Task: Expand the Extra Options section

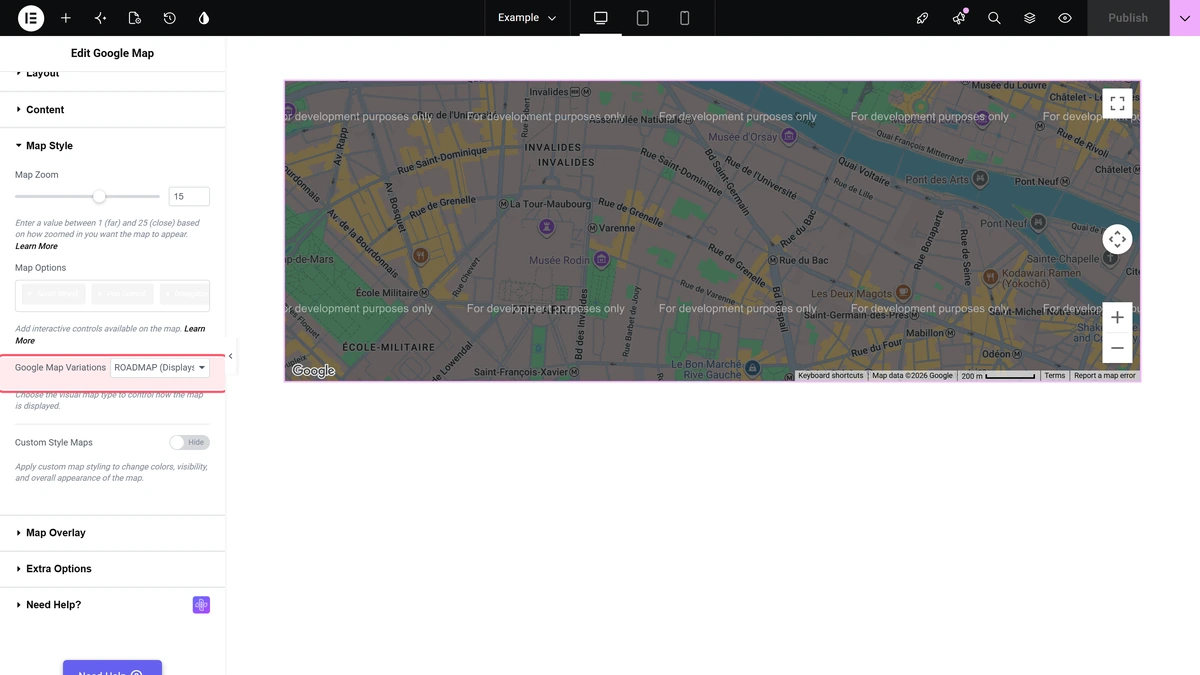Action: (x=113, y=569)
